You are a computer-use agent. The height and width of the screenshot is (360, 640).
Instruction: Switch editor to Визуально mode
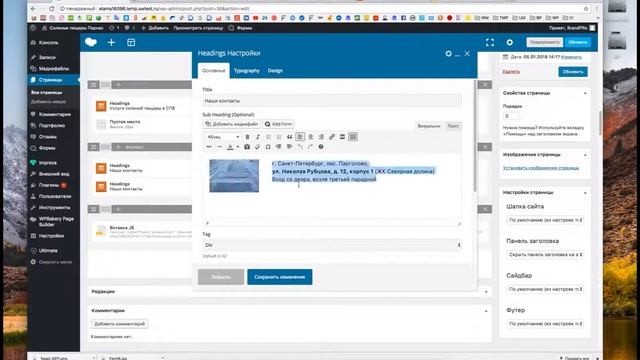[x=429, y=126]
